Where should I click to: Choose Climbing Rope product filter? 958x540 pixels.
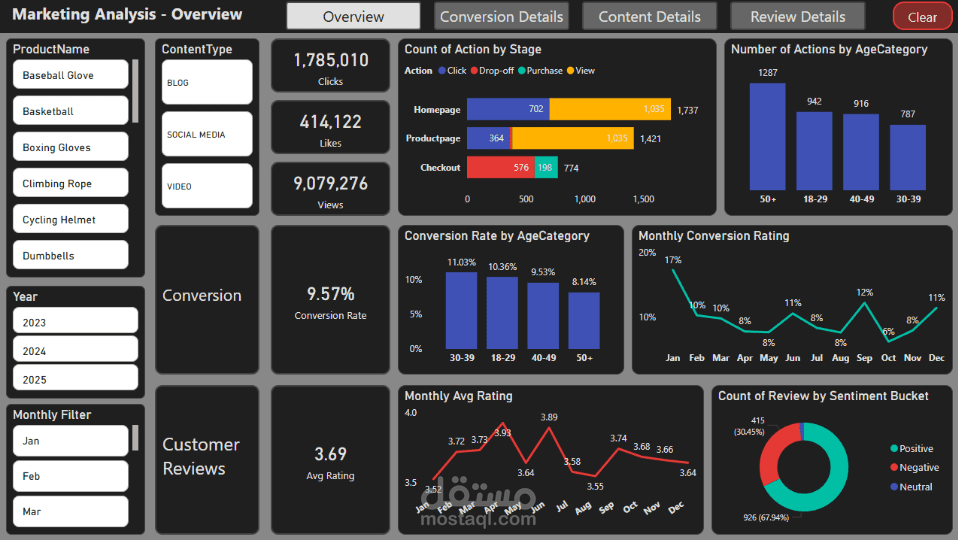pyautogui.click(x=70, y=183)
